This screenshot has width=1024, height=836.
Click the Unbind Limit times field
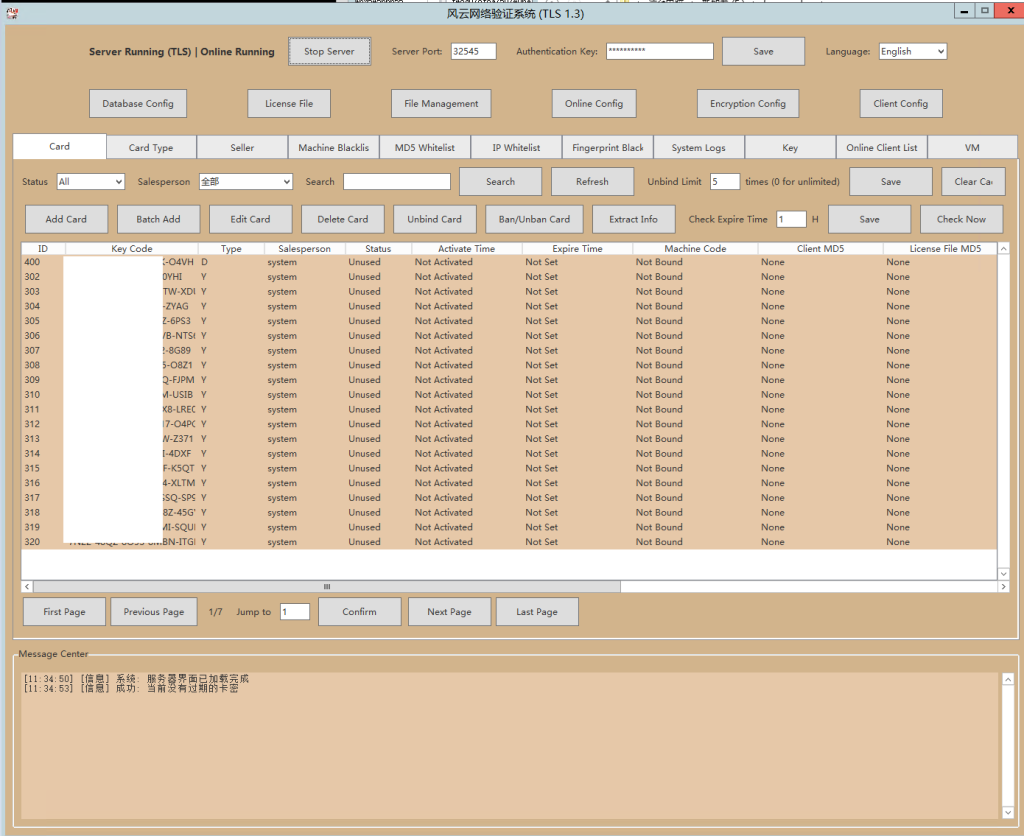point(724,182)
